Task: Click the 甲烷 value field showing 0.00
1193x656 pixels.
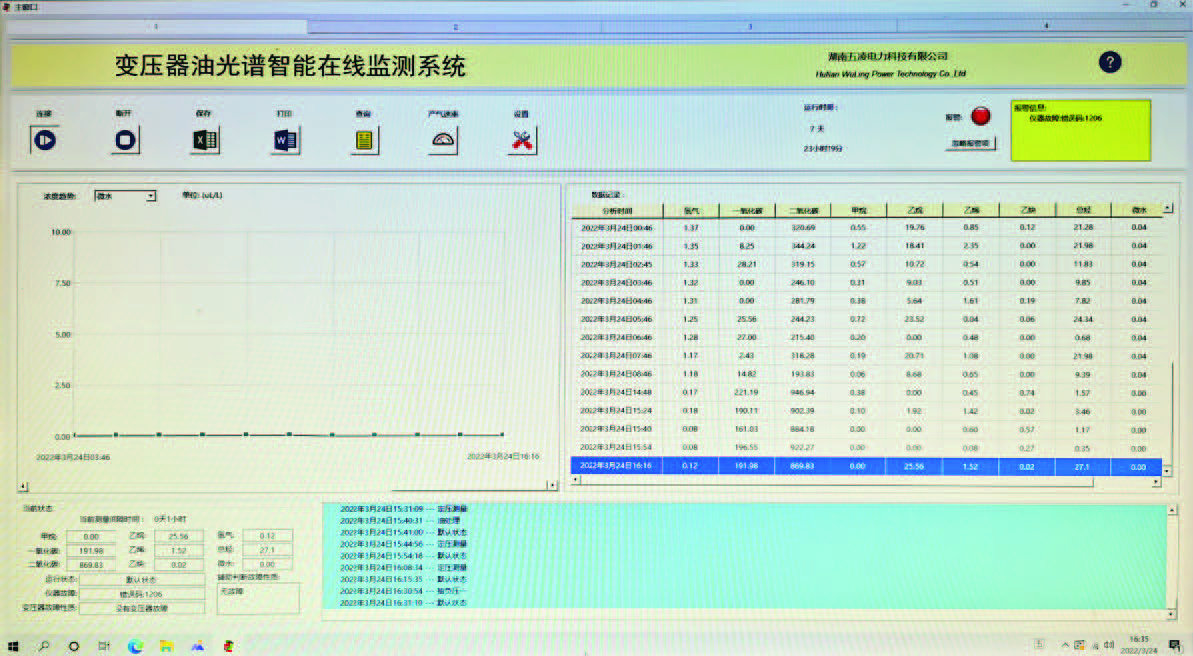Action: pos(91,537)
